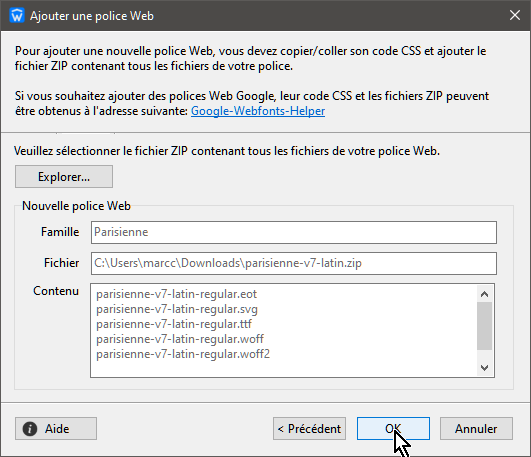Open the Google-Webfonts-Helper link
The width and height of the screenshot is (531, 457).
tap(258, 111)
